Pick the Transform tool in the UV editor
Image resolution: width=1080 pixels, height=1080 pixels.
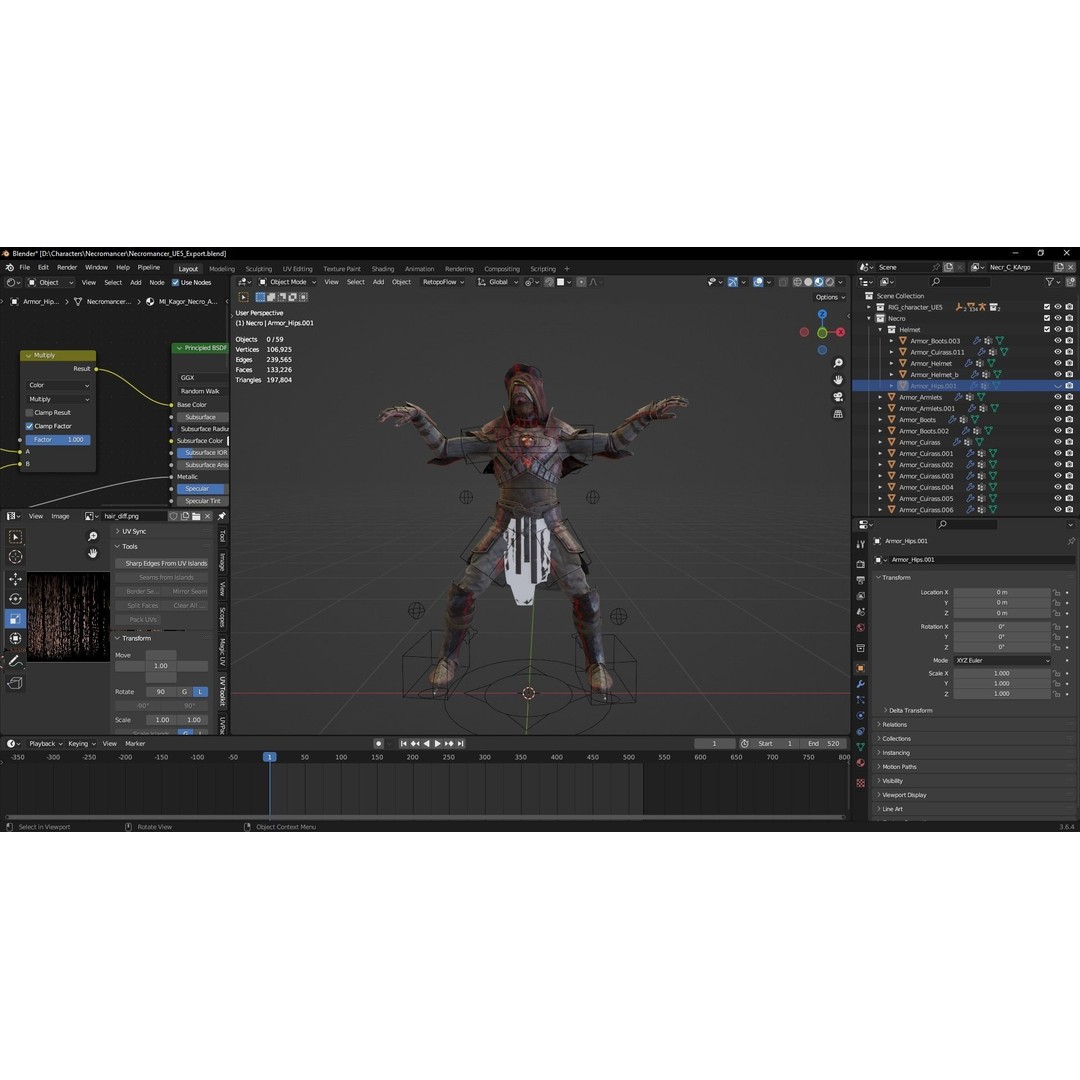click(x=15, y=639)
